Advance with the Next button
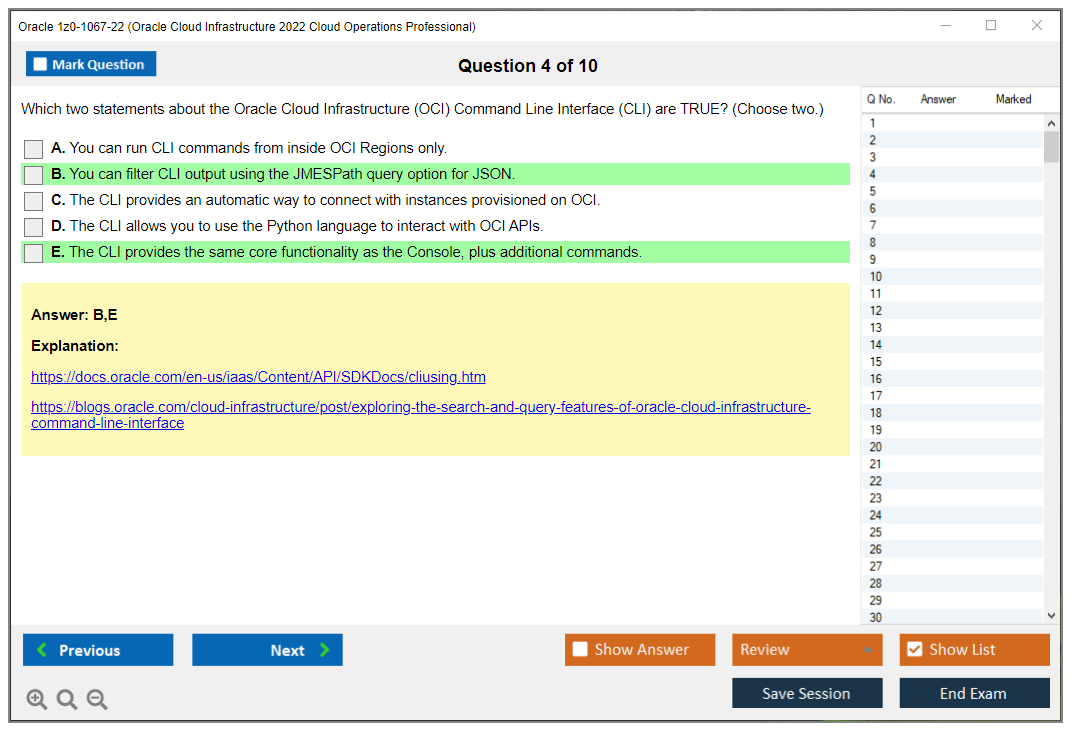This screenshot has width=1075, height=735. pyautogui.click(x=267, y=650)
